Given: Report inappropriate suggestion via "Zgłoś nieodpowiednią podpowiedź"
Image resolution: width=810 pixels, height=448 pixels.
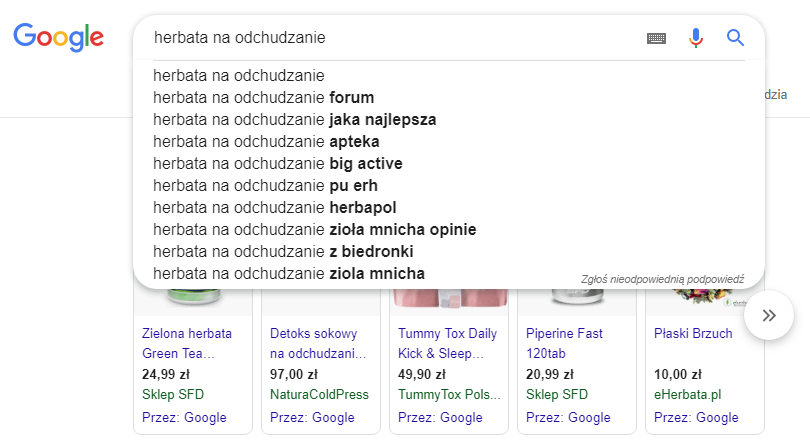Looking at the screenshot, I should [662, 277].
